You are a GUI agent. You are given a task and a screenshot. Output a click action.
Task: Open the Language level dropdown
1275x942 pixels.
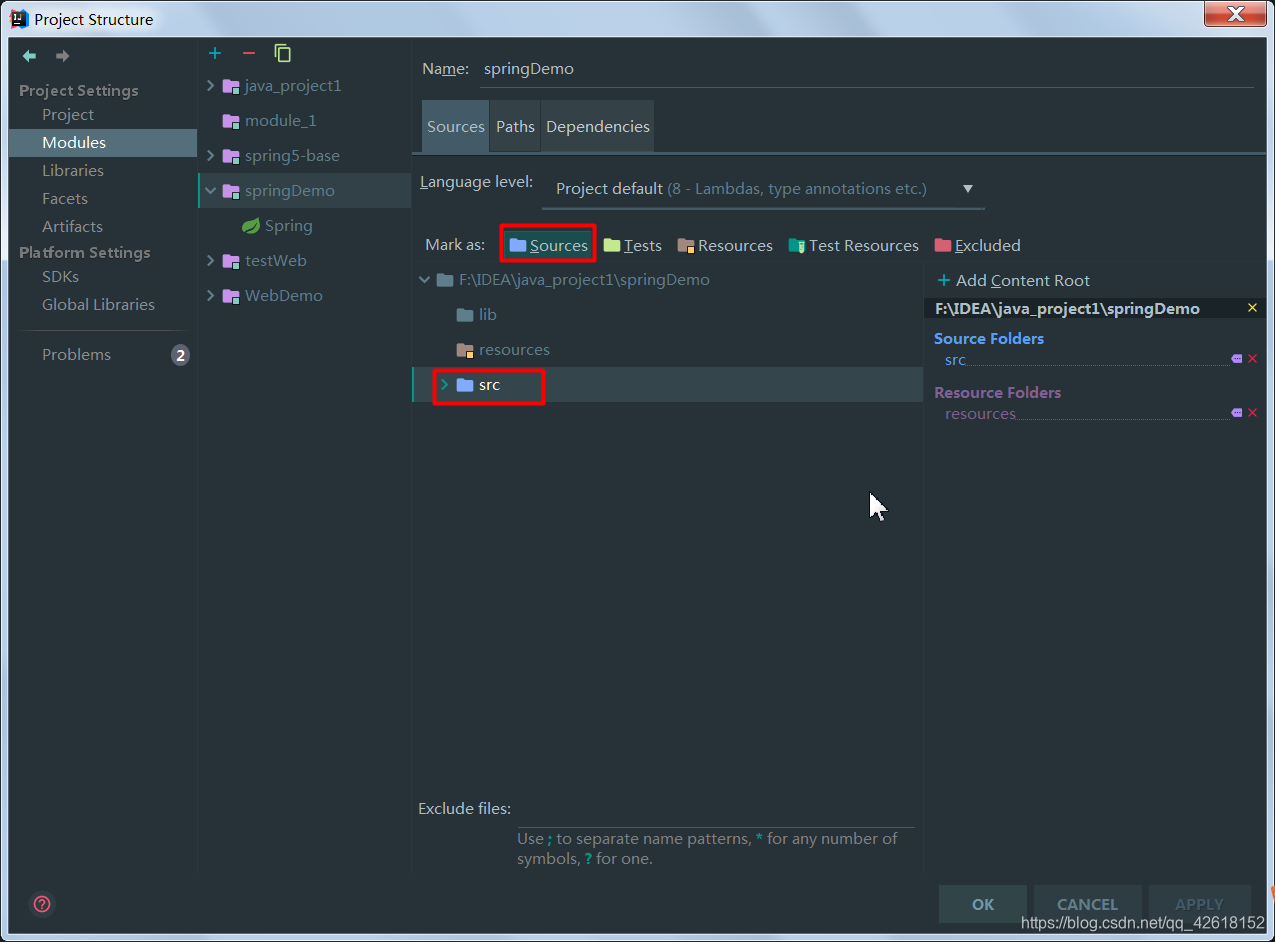click(x=763, y=189)
